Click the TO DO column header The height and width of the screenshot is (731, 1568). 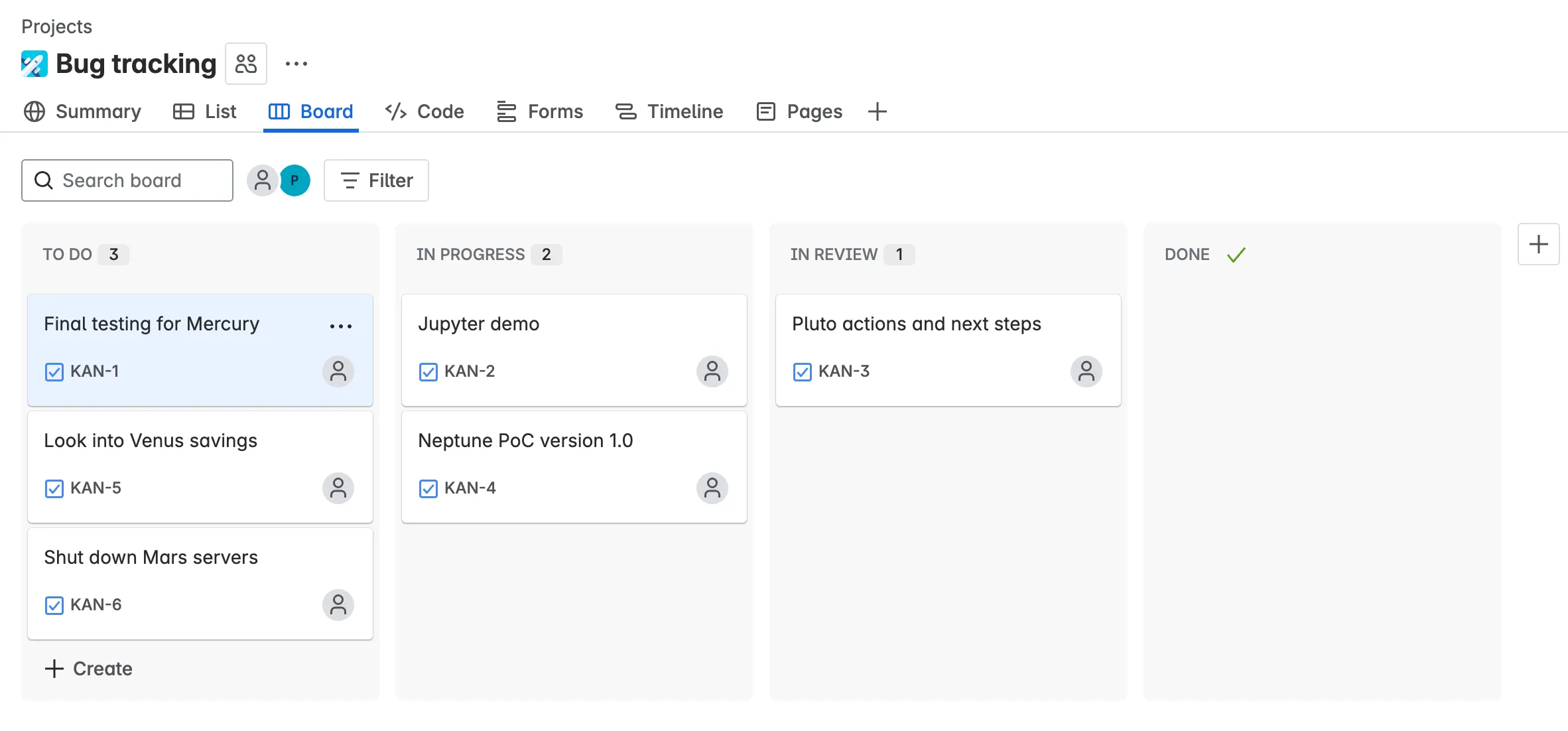pos(67,255)
